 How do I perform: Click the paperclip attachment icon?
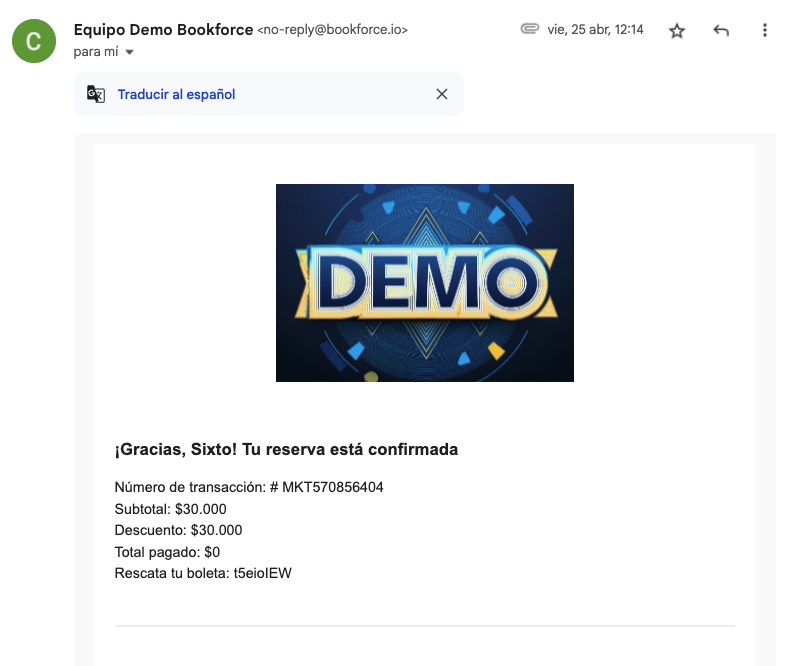tap(530, 29)
